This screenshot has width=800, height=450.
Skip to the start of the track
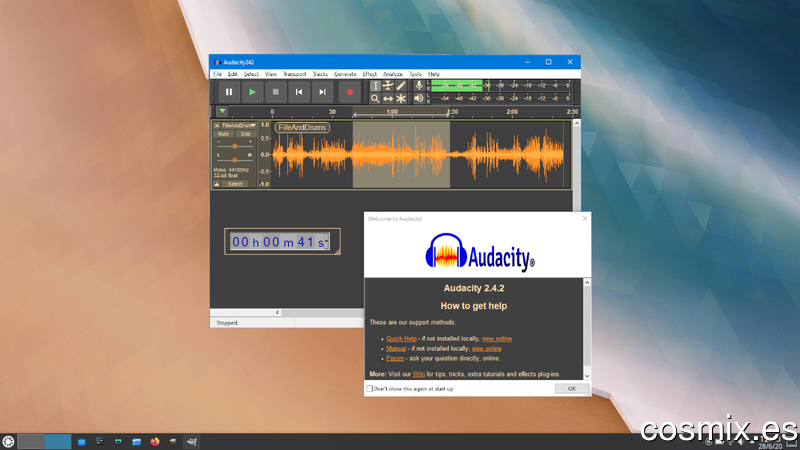click(299, 92)
